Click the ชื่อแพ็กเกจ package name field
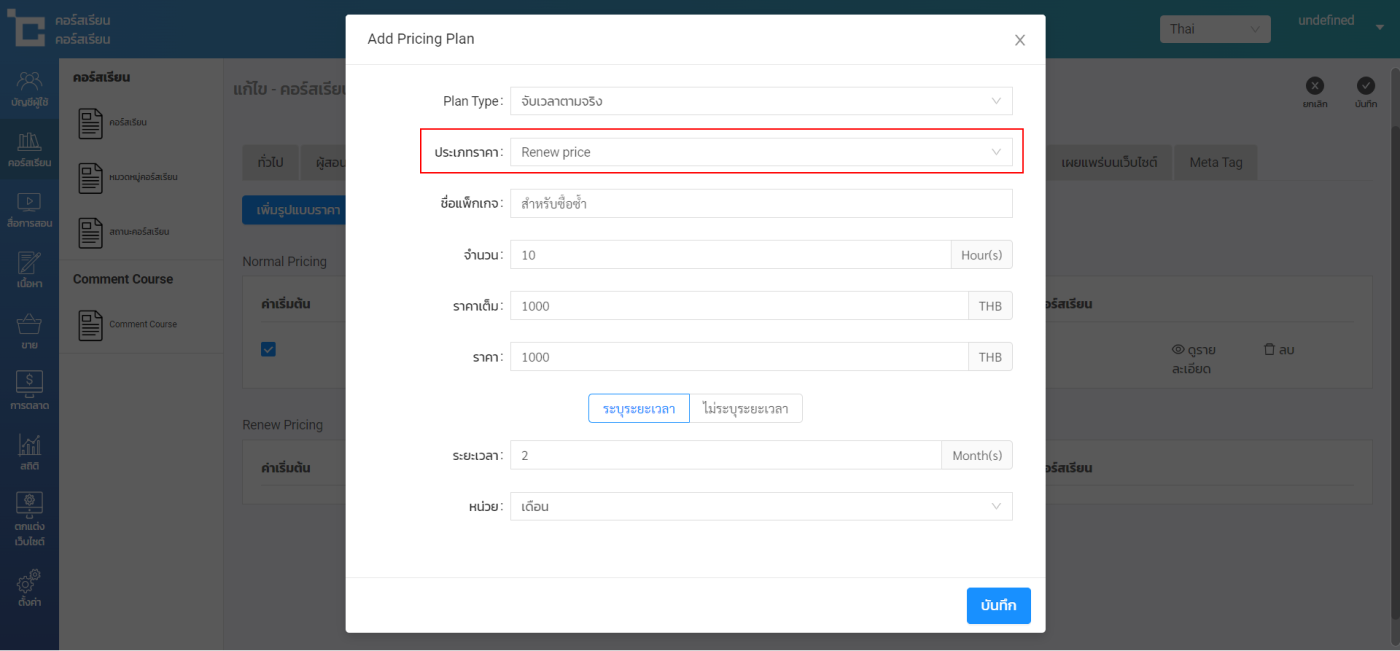Screen dimensions: 1400x651 pos(760,204)
